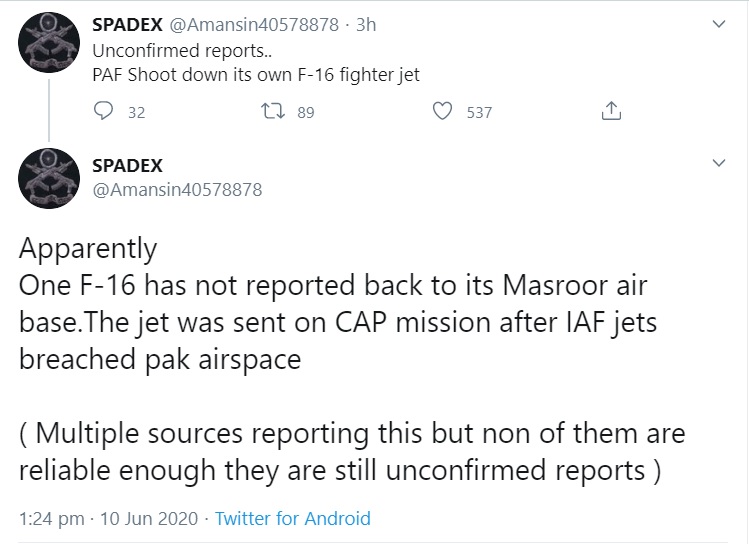The width and height of the screenshot is (749, 544).
Task: Follow the 'Twitter for Android' link
Action: click(x=292, y=519)
